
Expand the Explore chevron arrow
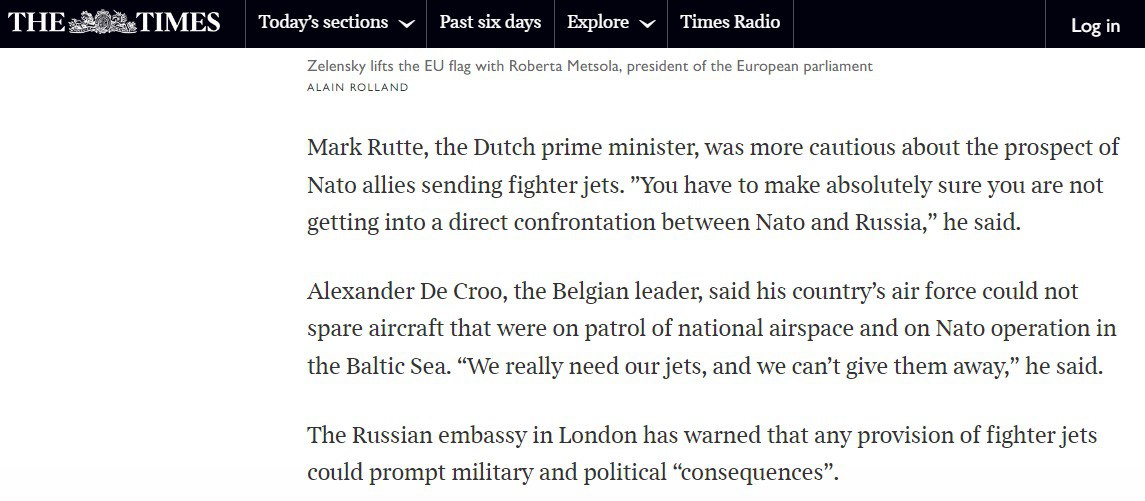647,23
